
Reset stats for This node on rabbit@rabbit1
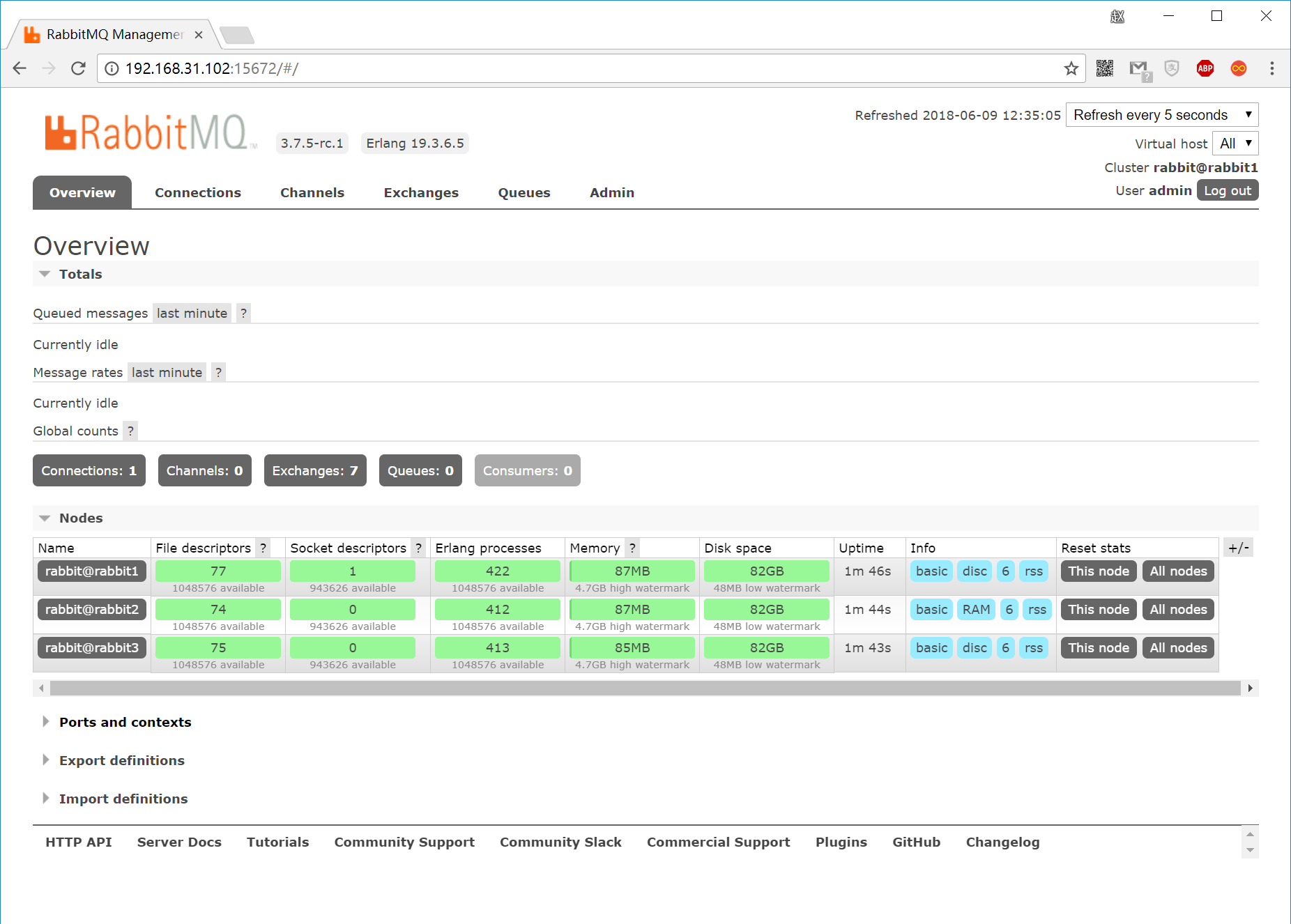(x=1099, y=571)
